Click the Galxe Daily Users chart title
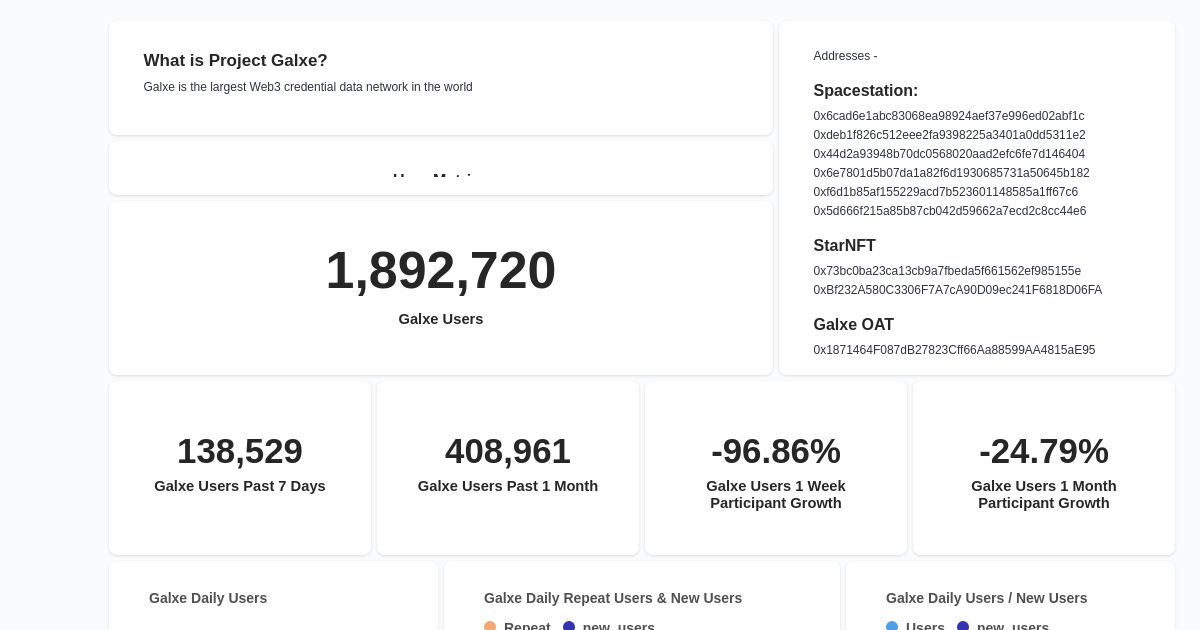The width and height of the screenshot is (1200, 630). pos(208,598)
